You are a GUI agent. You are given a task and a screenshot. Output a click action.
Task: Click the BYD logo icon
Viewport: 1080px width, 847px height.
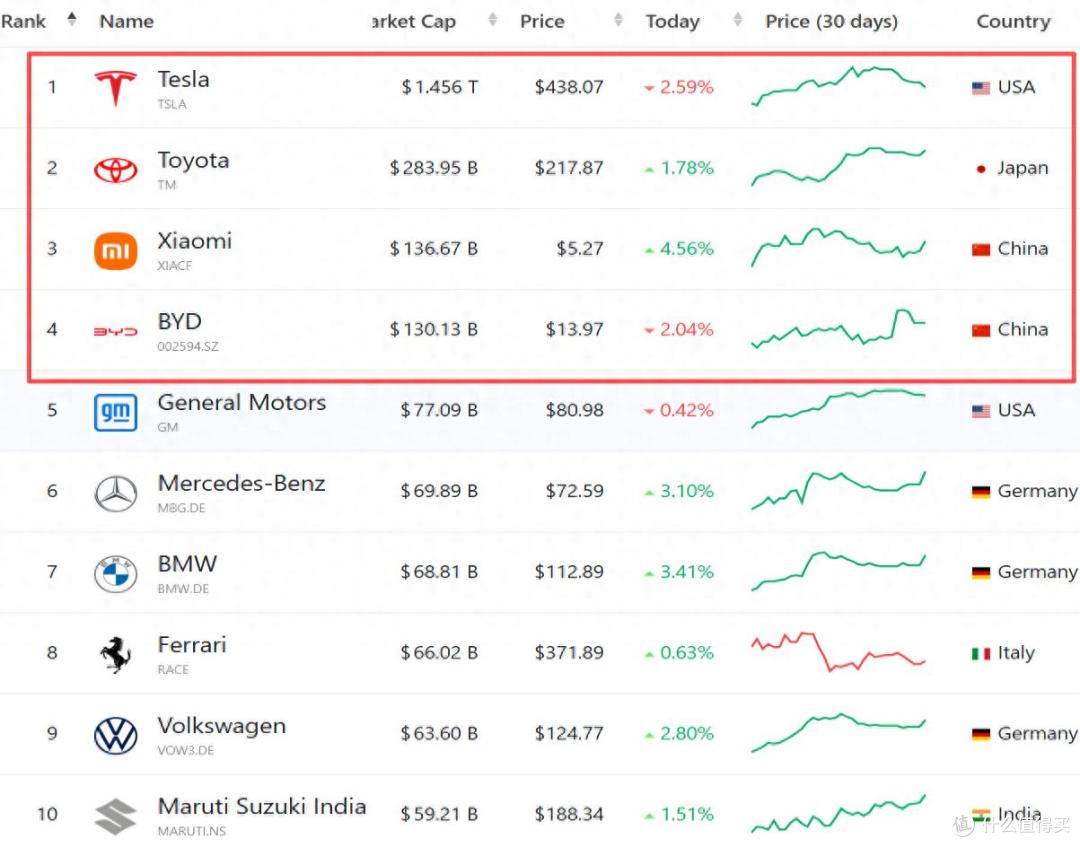tap(115, 331)
